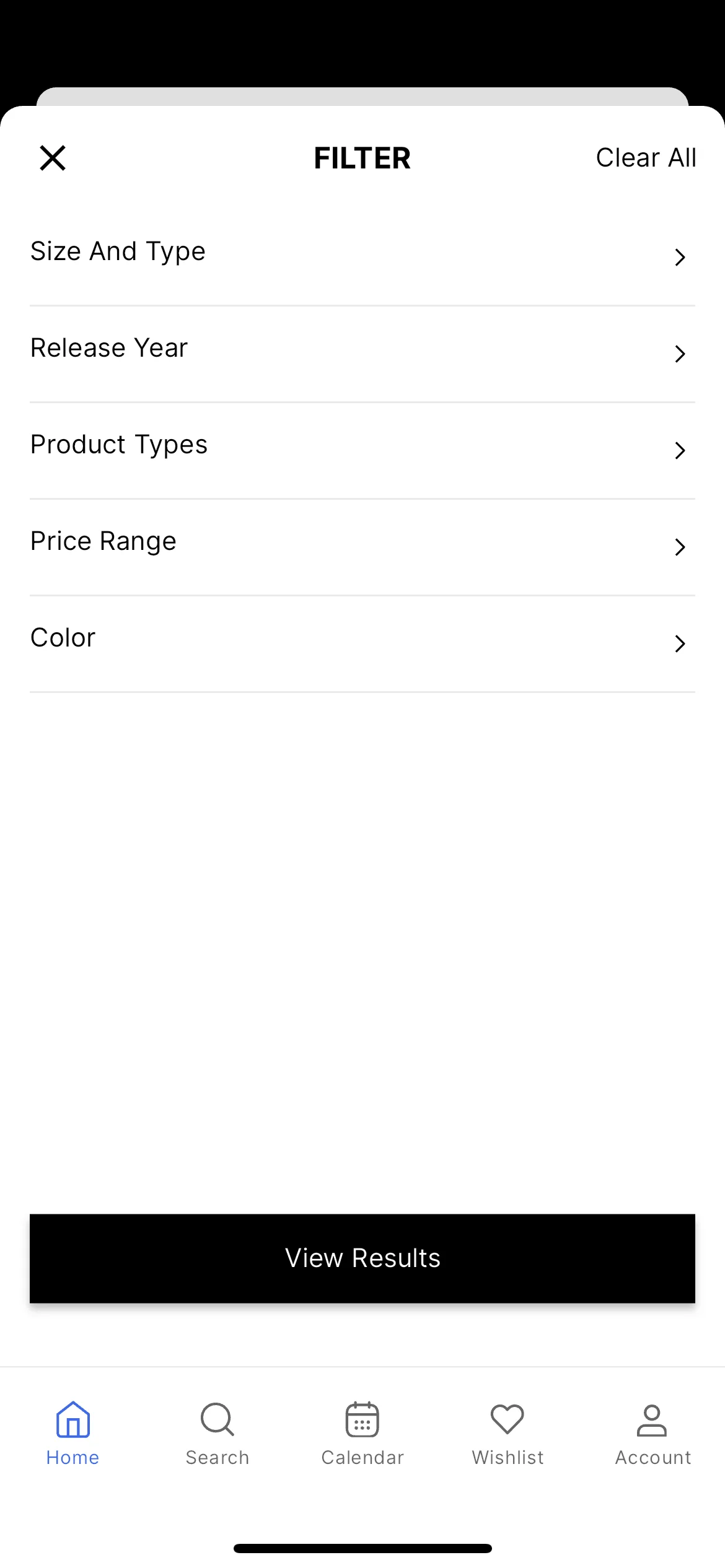Expand Color chevron arrow
Viewport: 725px width, 1568px height.
(x=680, y=643)
